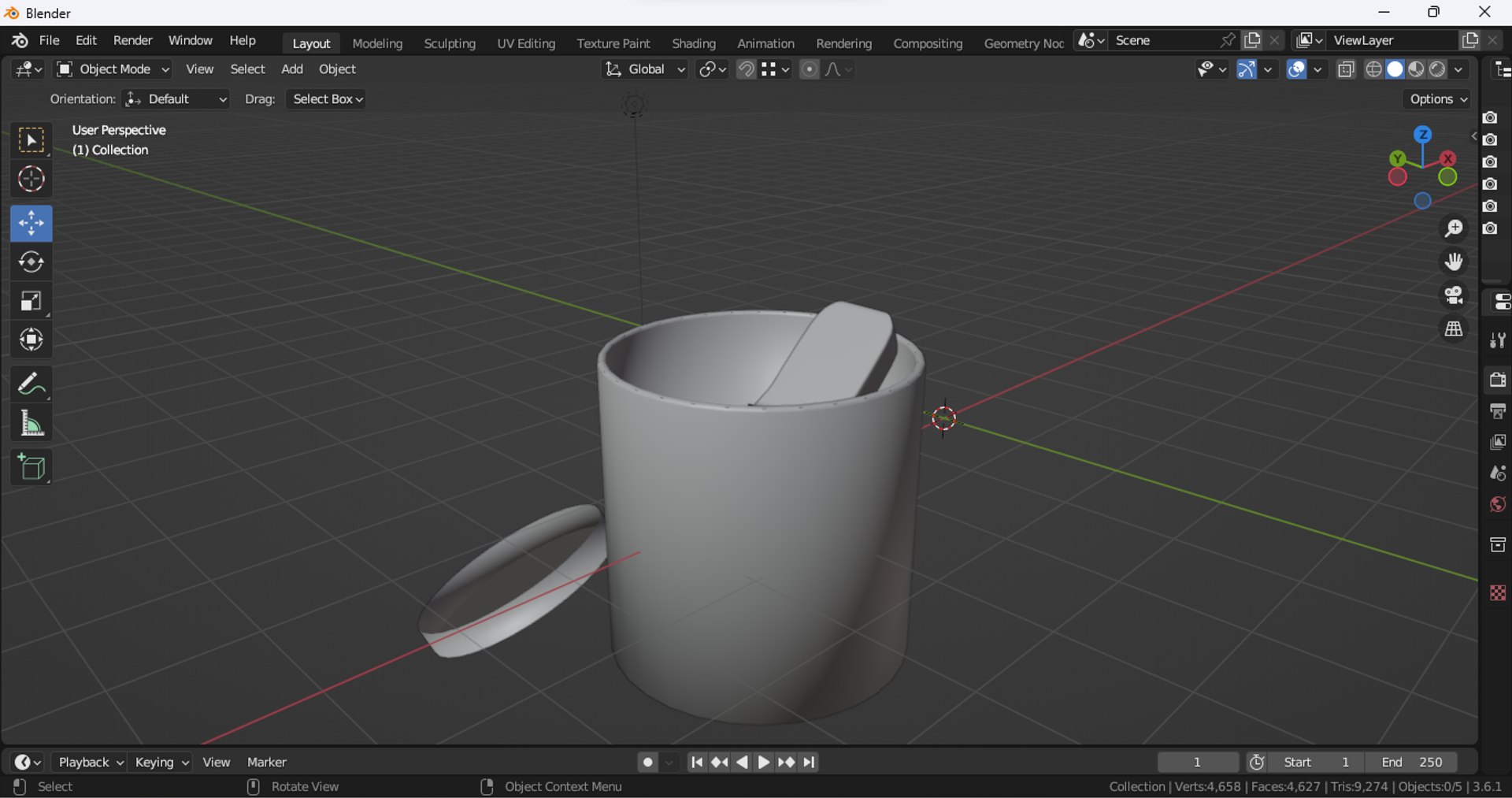Select the Add Cube tool

click(31, 468)
